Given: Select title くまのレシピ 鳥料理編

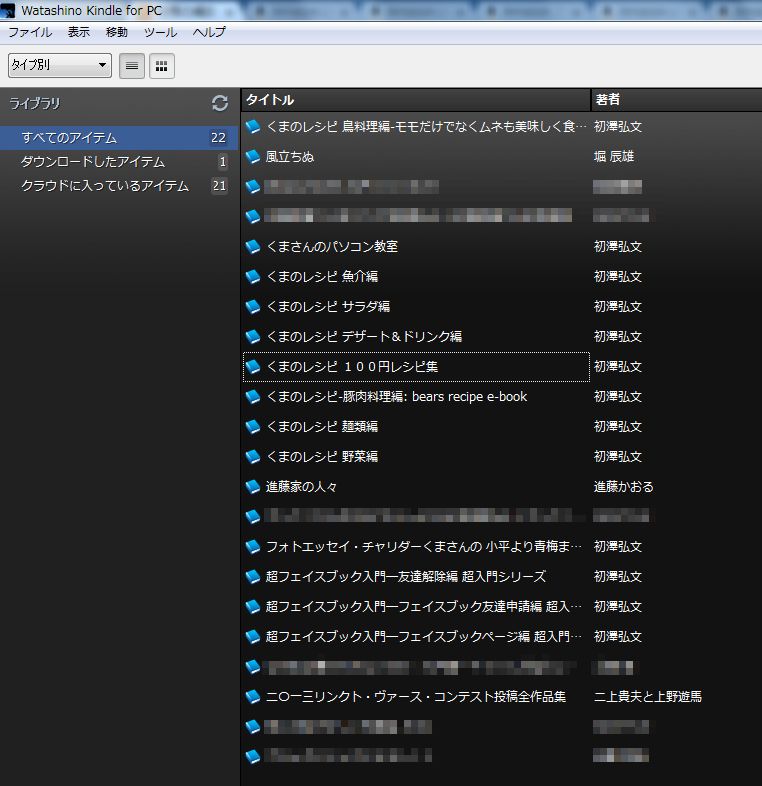Looking at the screenshot, I should click(426, 127).
